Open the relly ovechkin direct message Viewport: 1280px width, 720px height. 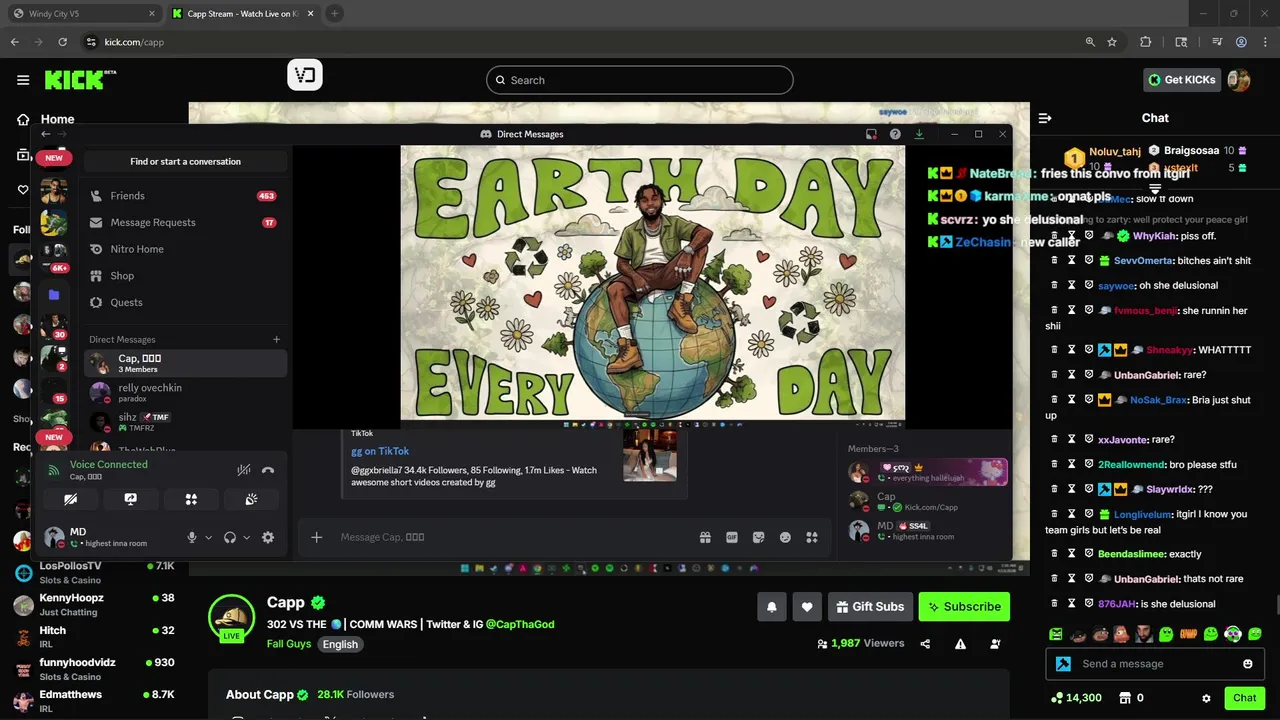(185, 392)
